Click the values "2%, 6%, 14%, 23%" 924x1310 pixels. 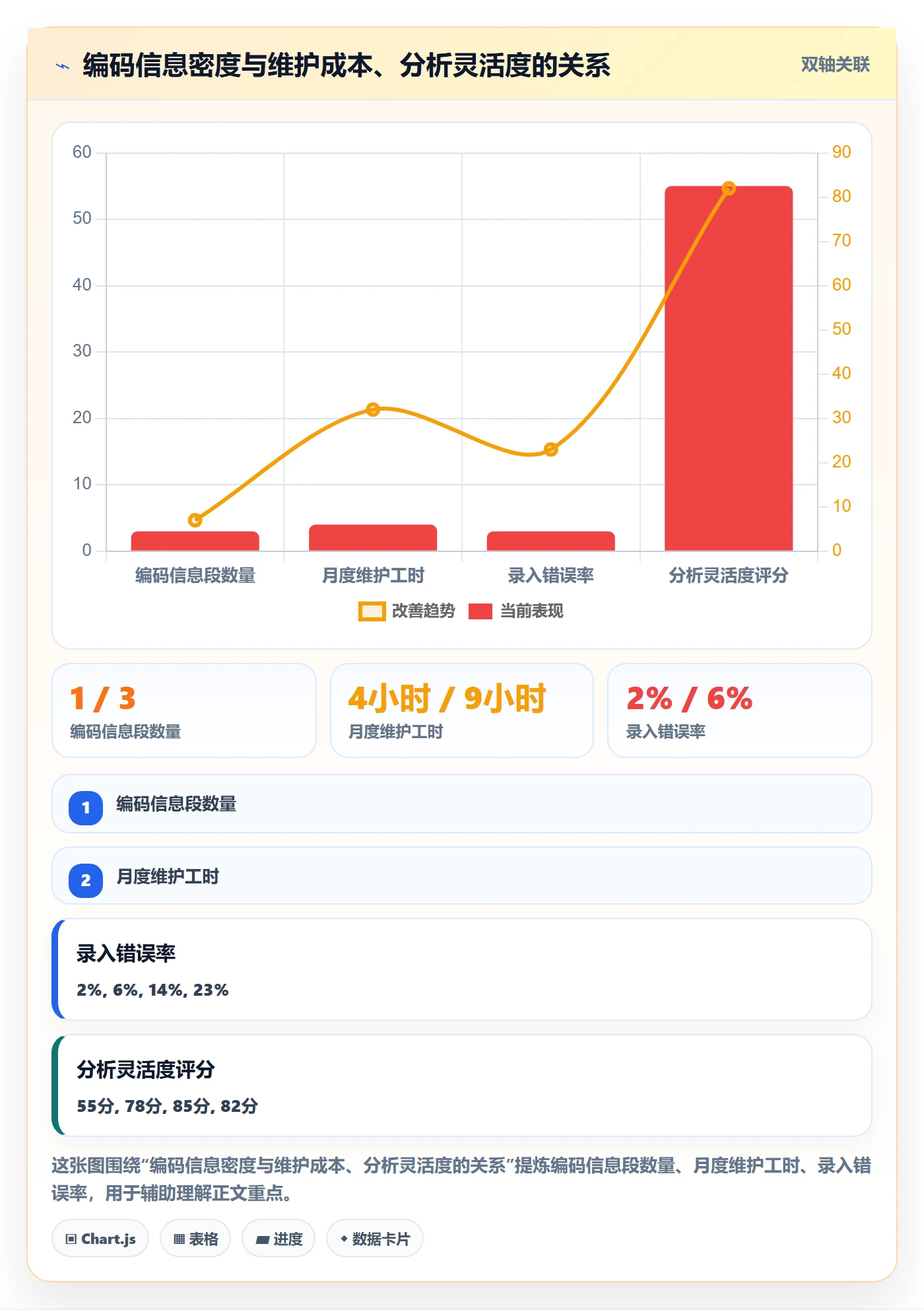pos(152,990)
